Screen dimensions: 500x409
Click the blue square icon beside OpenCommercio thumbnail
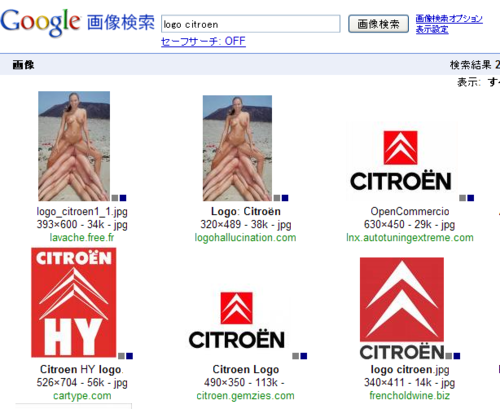point(471,198)
